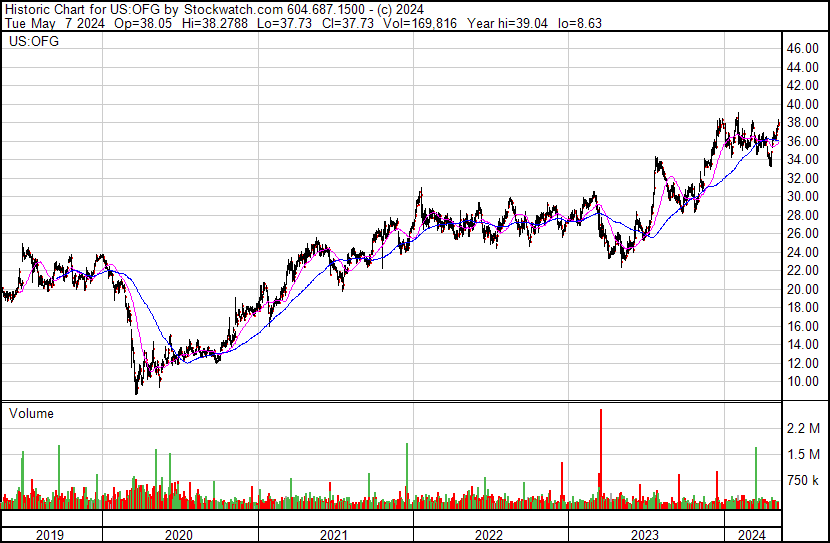Click the 2023 year label
This screenshot has width=830, height=543.
[x=645, y=535]
